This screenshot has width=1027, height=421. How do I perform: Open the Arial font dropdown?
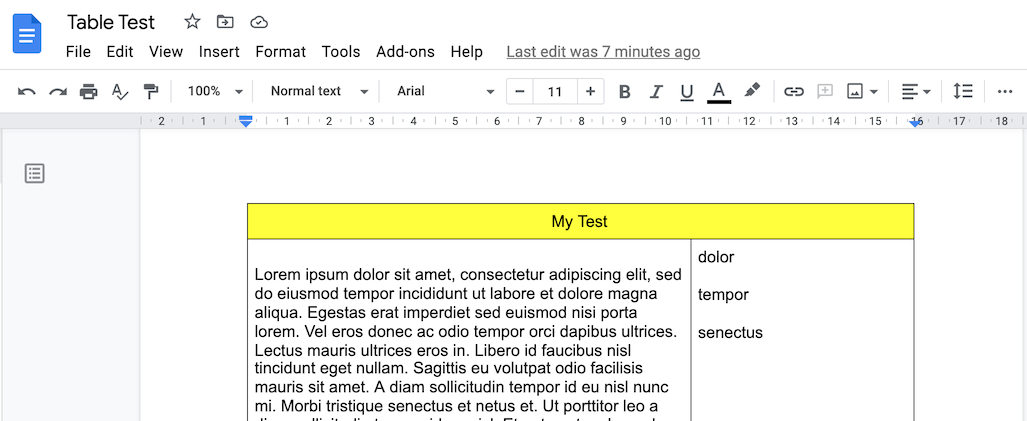tap(445, 91)
